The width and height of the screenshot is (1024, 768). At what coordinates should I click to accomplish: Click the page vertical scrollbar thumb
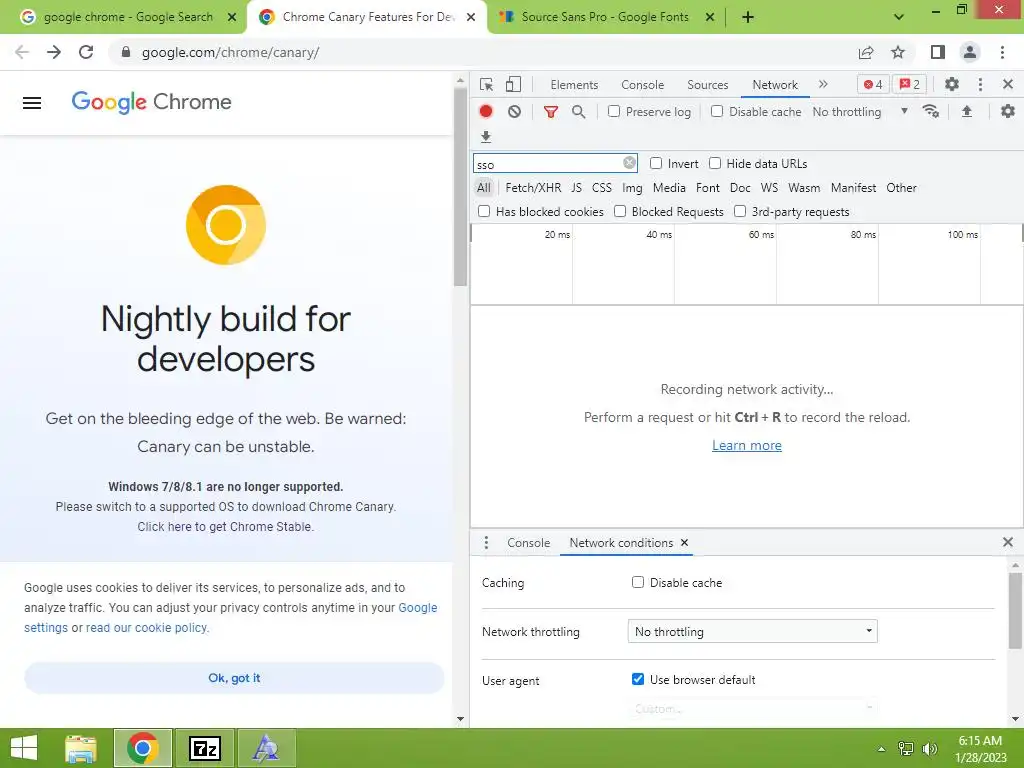[x=460, y=187]
